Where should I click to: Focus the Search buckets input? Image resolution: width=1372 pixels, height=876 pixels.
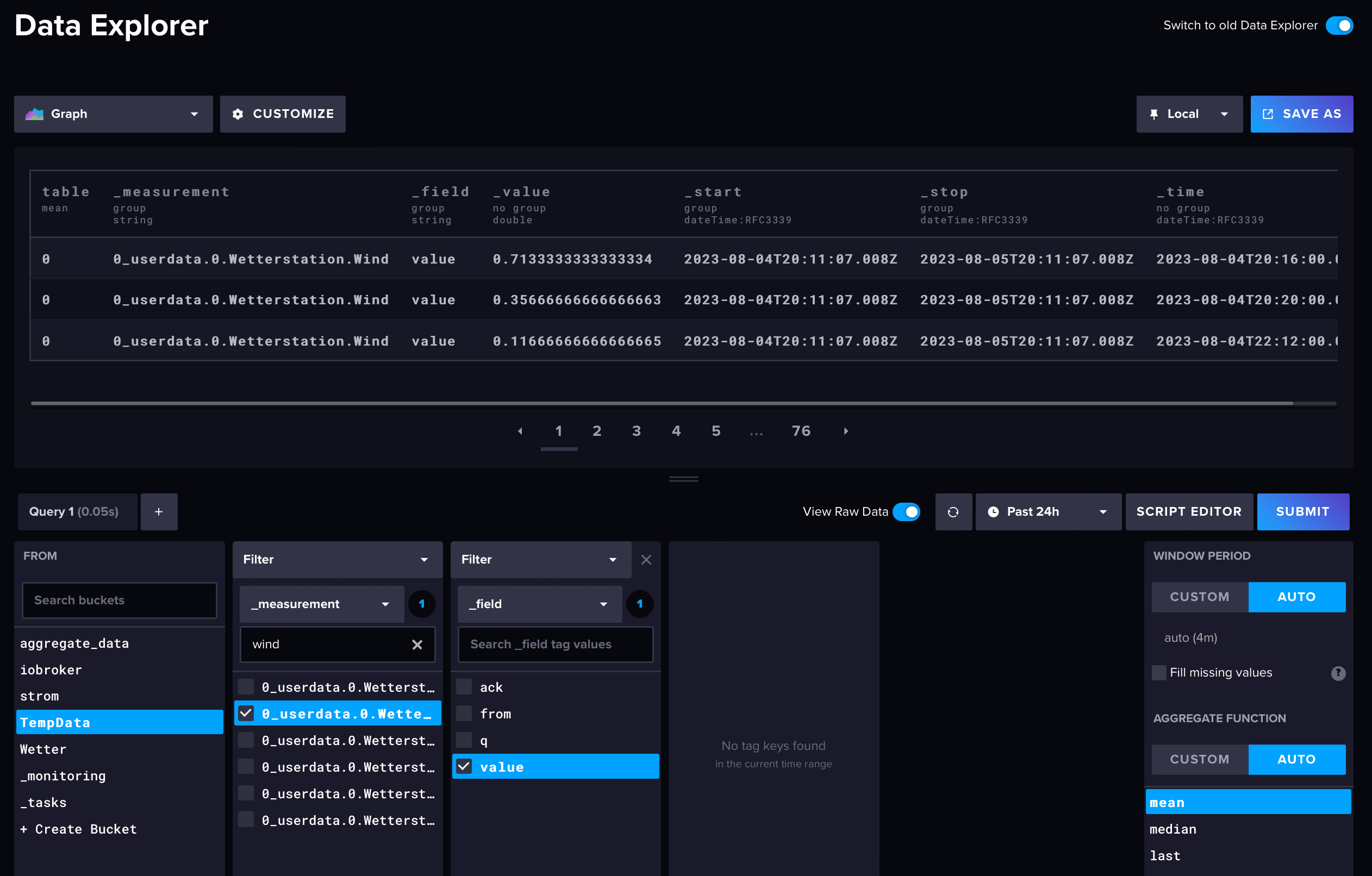point(119,600)
